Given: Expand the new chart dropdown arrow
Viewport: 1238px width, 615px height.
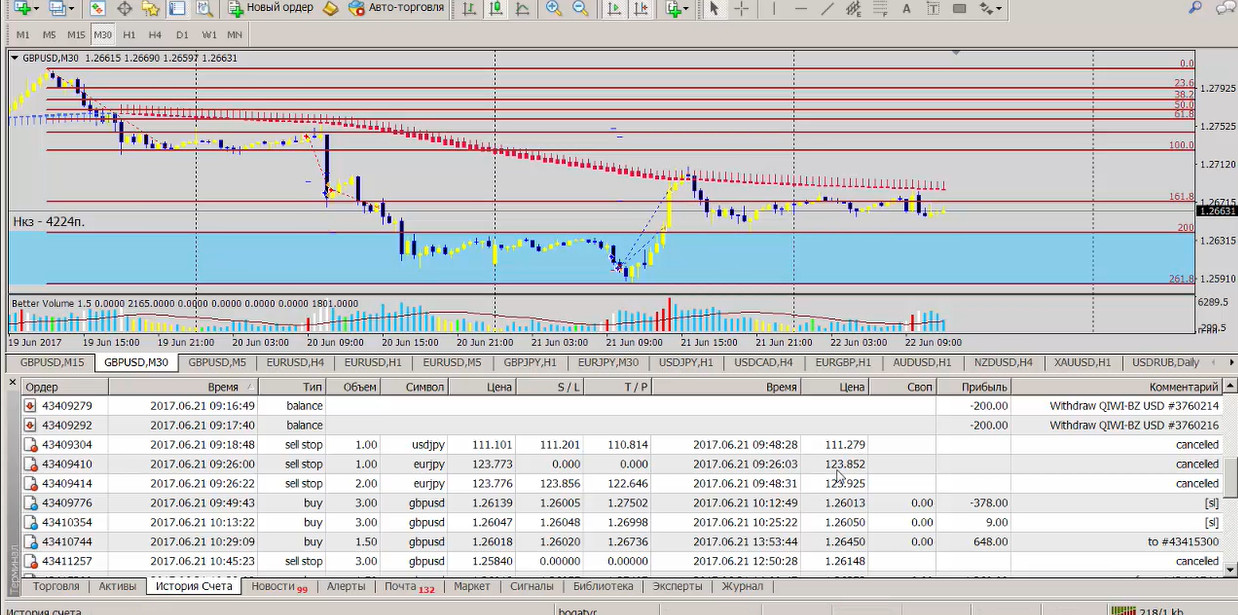Looking at the screenshot, I should coord(35,9).
